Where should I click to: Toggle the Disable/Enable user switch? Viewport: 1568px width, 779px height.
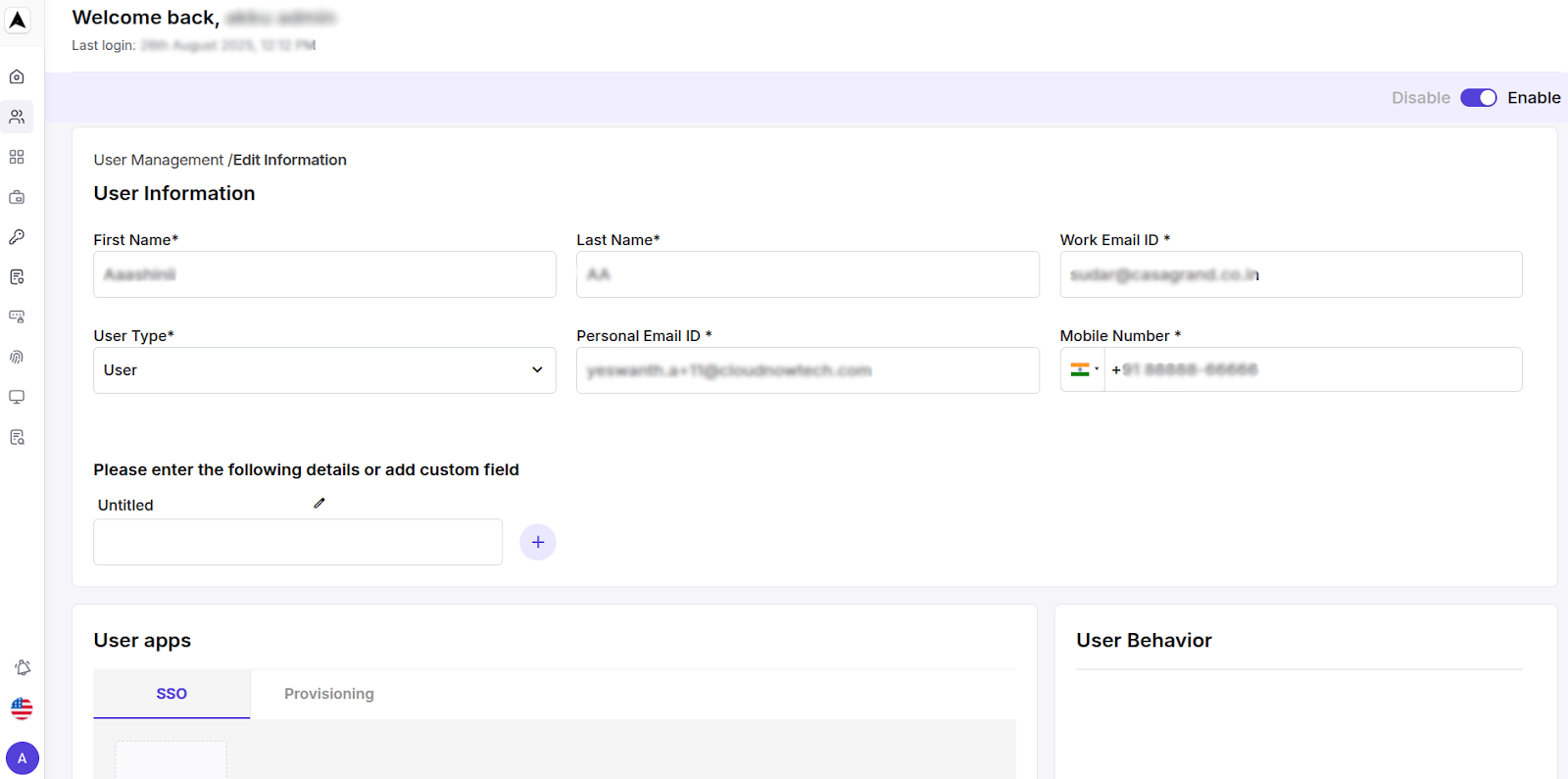click(x=1479, y=98)
